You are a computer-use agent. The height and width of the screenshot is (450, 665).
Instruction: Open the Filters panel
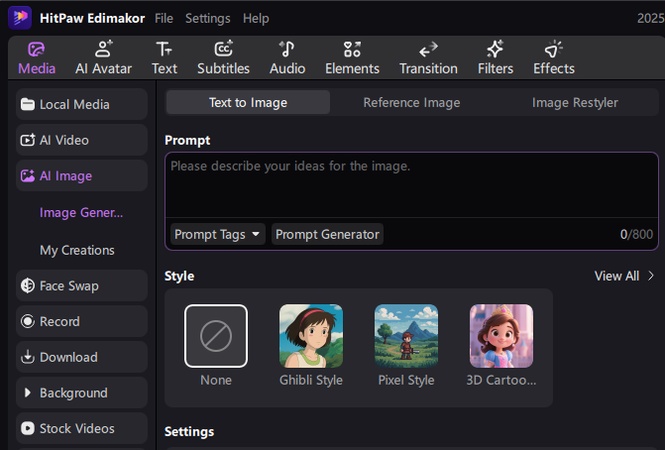[495, 57]
